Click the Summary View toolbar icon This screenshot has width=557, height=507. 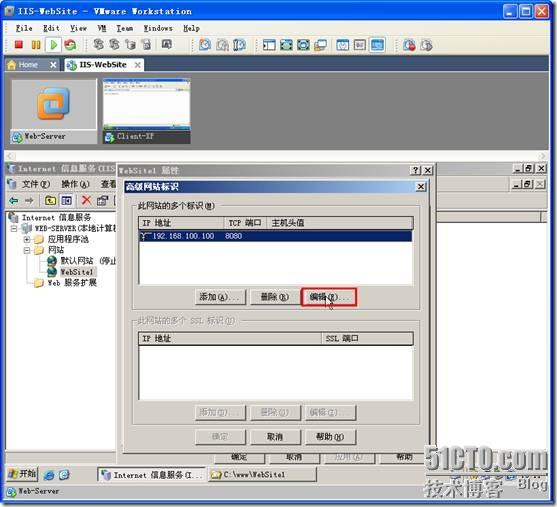tap(342, 45)
